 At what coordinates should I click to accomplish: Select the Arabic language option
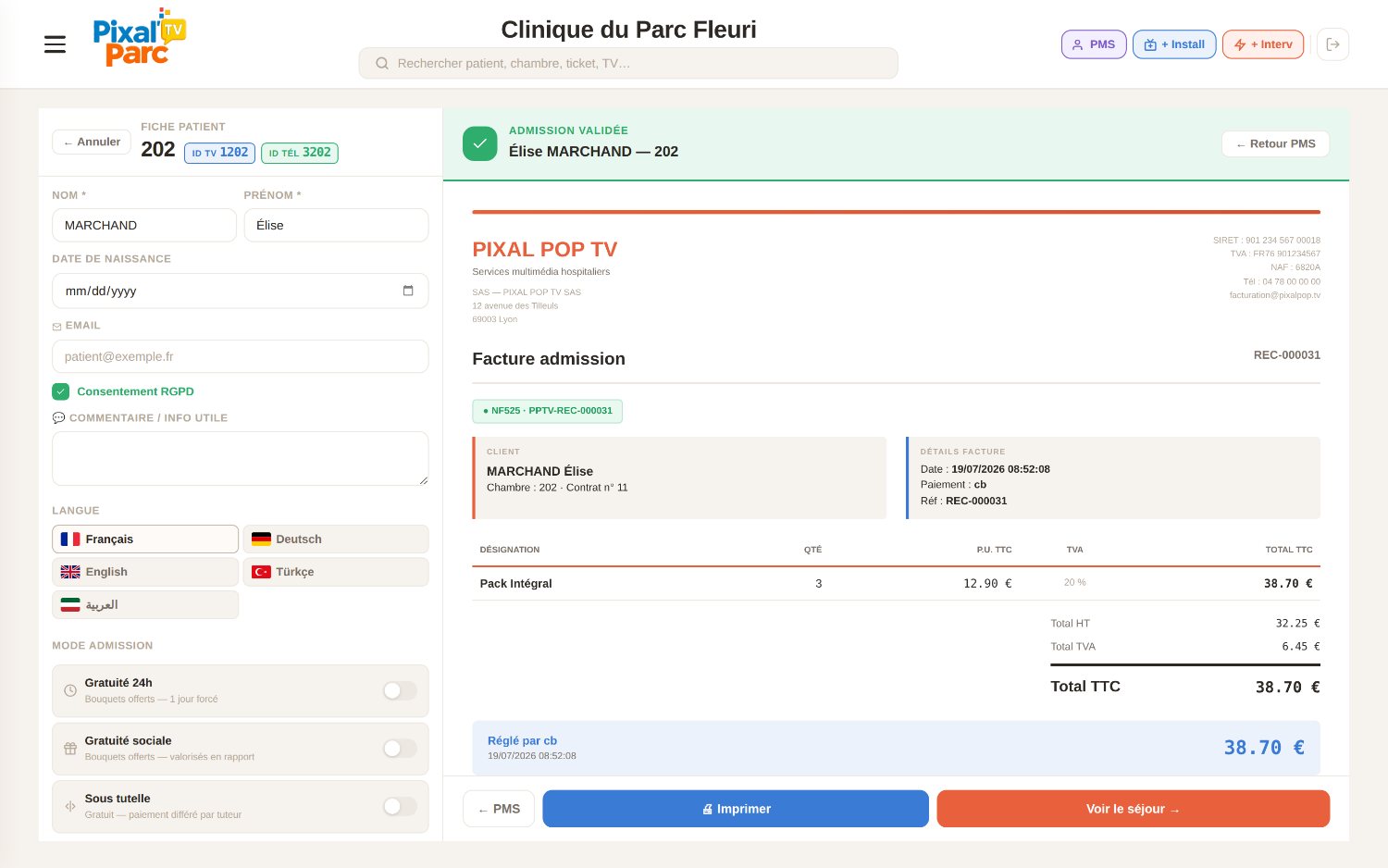145,604
